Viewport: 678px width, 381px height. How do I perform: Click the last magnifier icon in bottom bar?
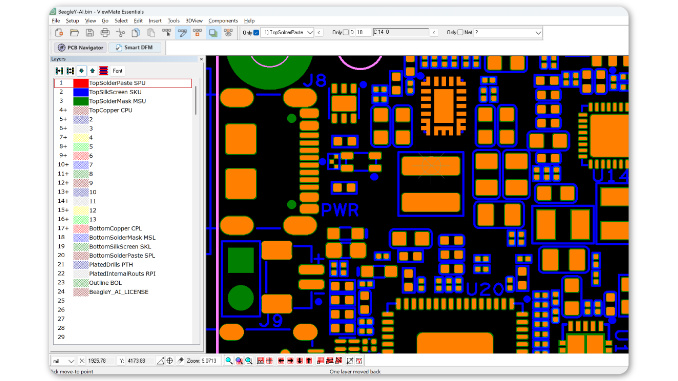[249, 361]
